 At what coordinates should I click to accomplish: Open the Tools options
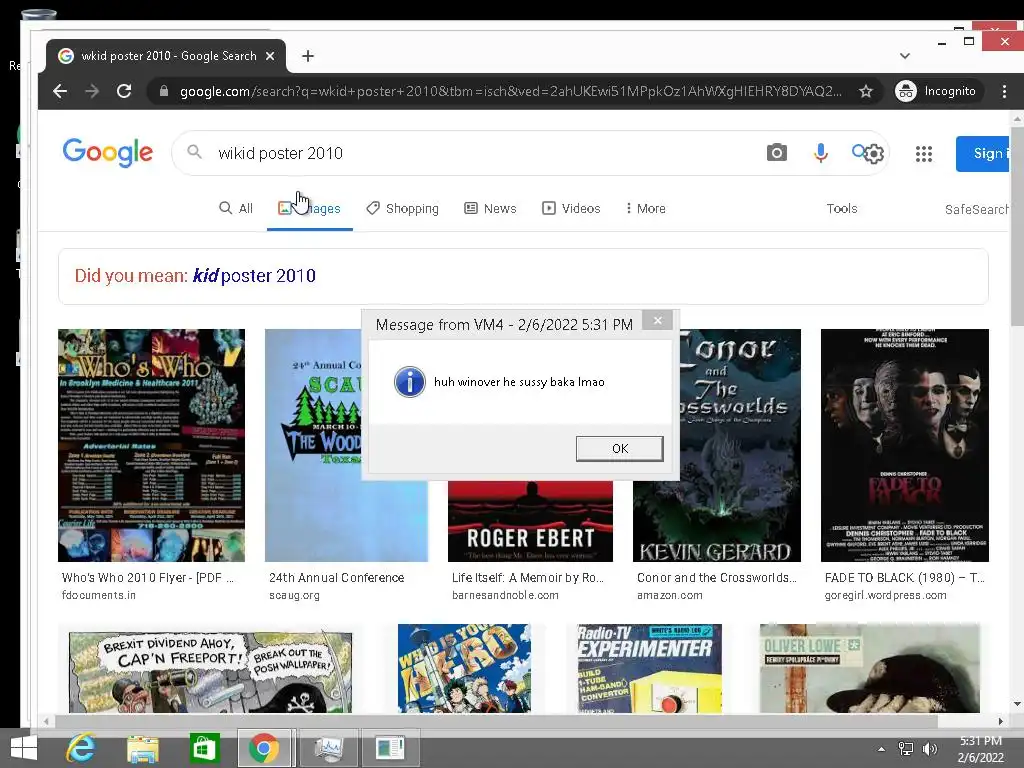(x=842, y=208)
